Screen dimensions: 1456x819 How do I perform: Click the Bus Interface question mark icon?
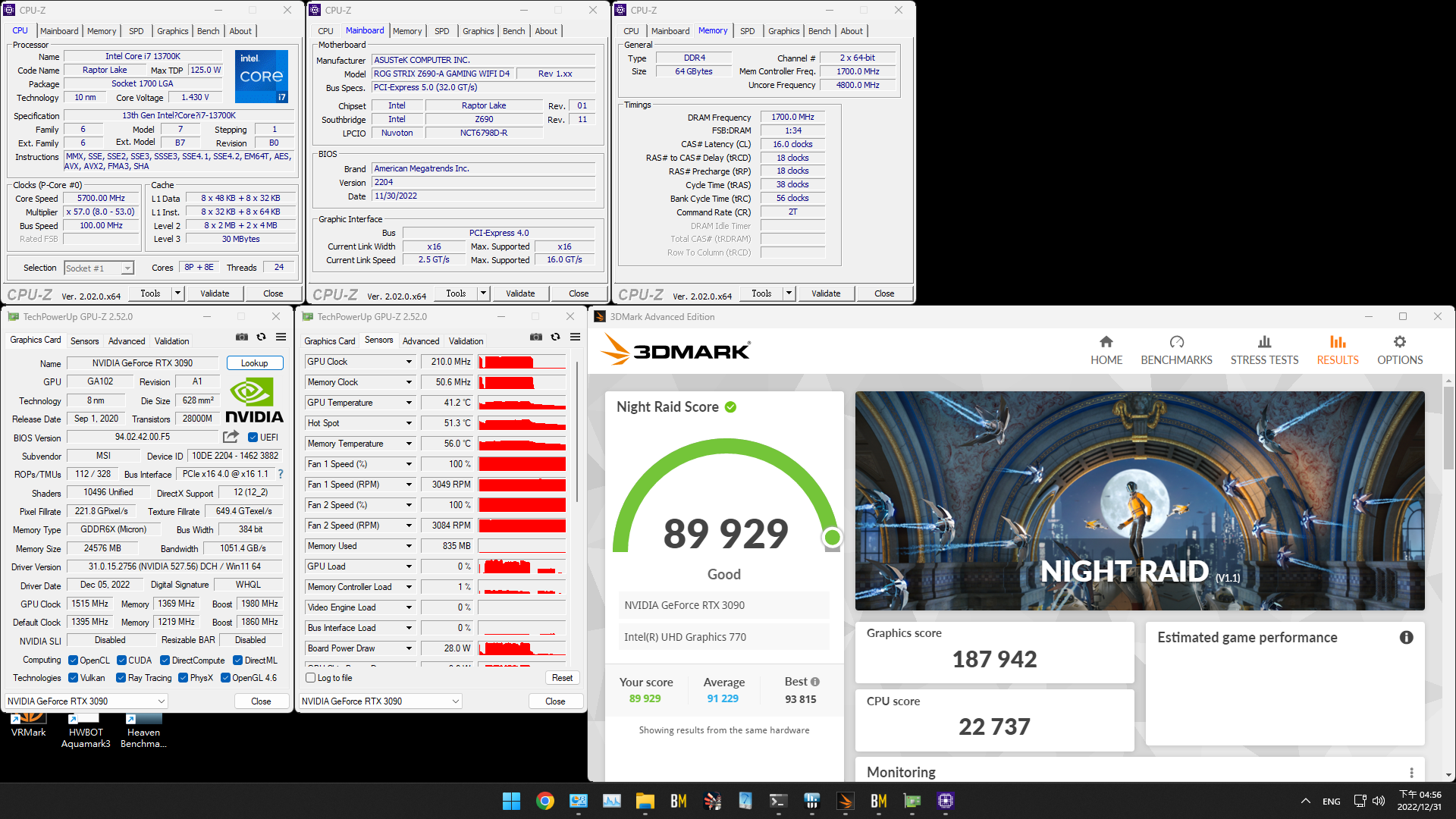(x=281, y=474)
